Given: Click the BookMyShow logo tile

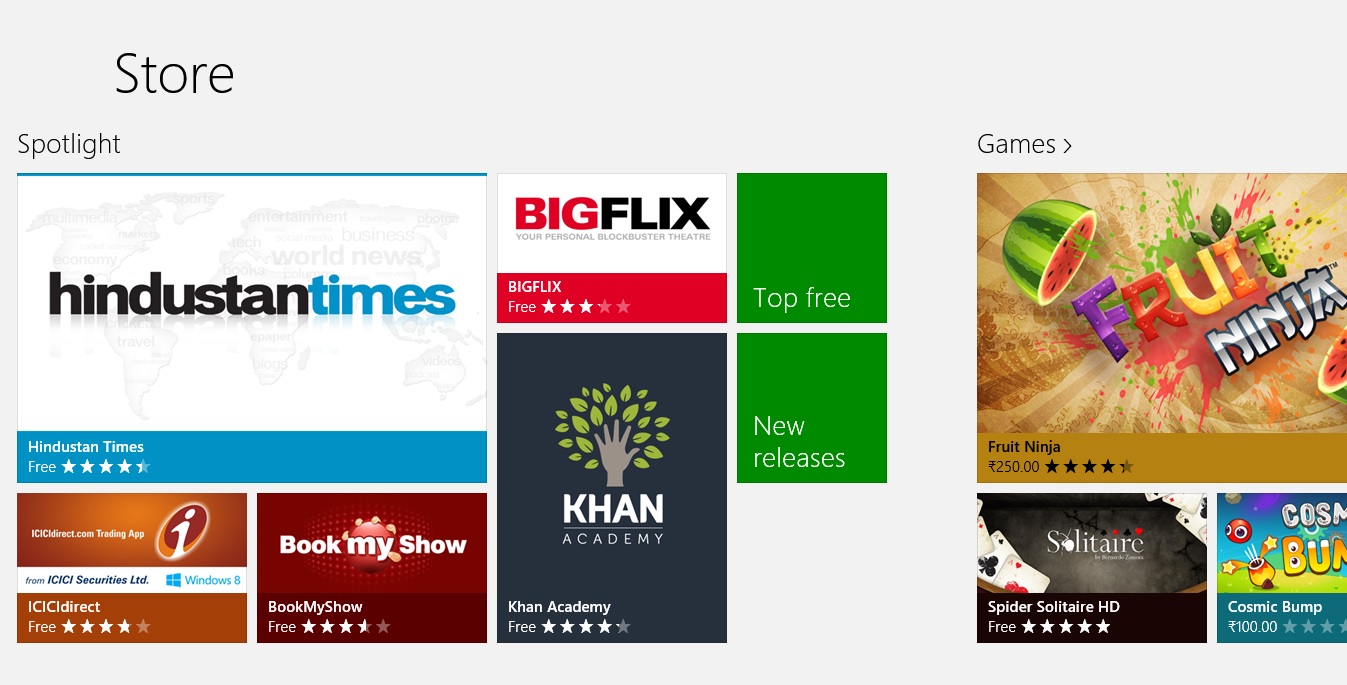Looking at the screenshot, I should 372,543.
